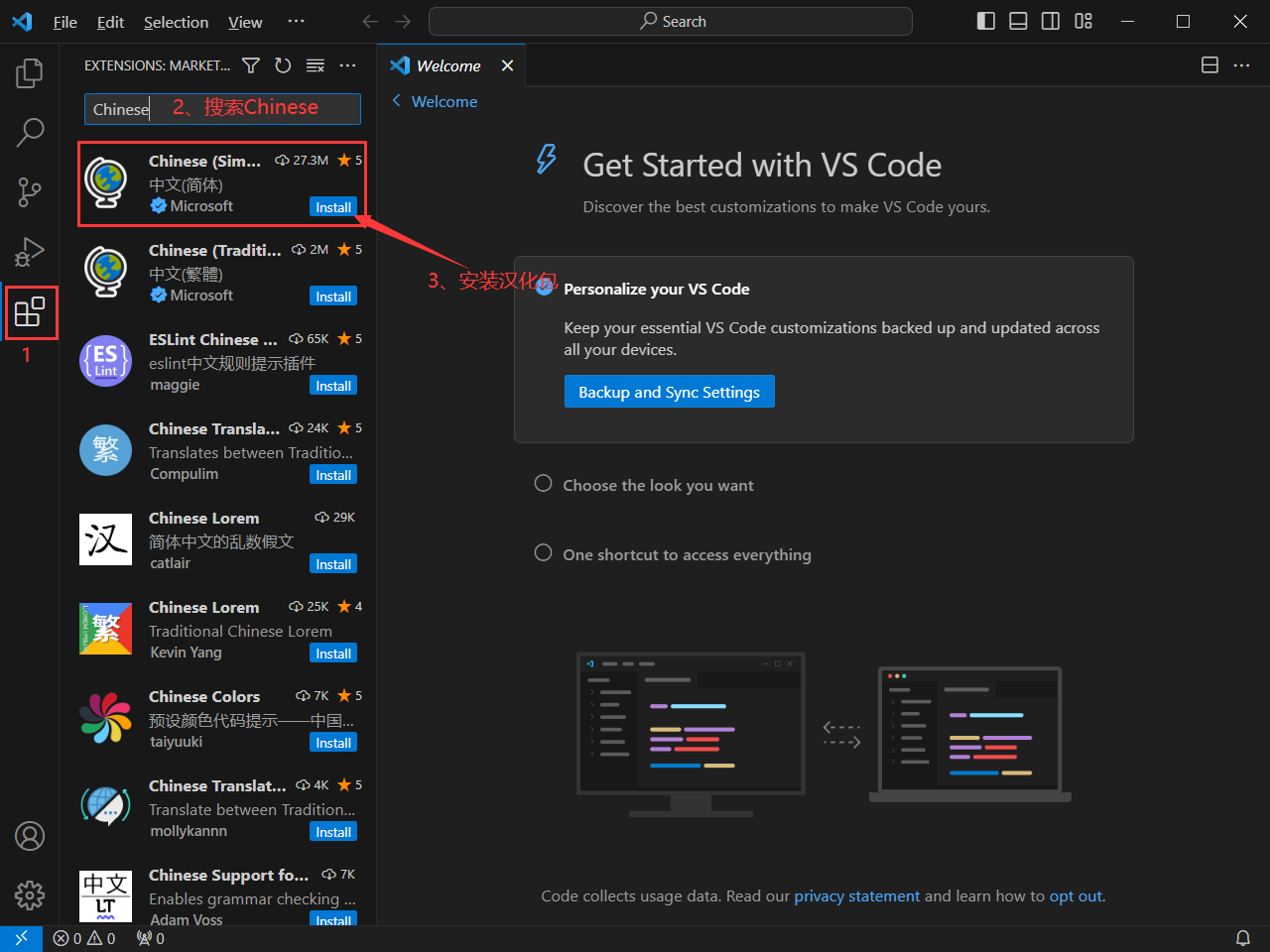Install the Compulim Chinese Translation extension
The height and width of the screenshot is (952, 1270).
(x=333, y=475)
